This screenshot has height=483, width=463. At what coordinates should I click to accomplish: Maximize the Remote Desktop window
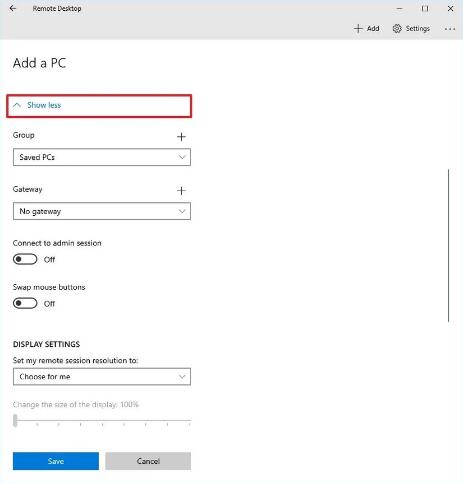click(425, 9)
